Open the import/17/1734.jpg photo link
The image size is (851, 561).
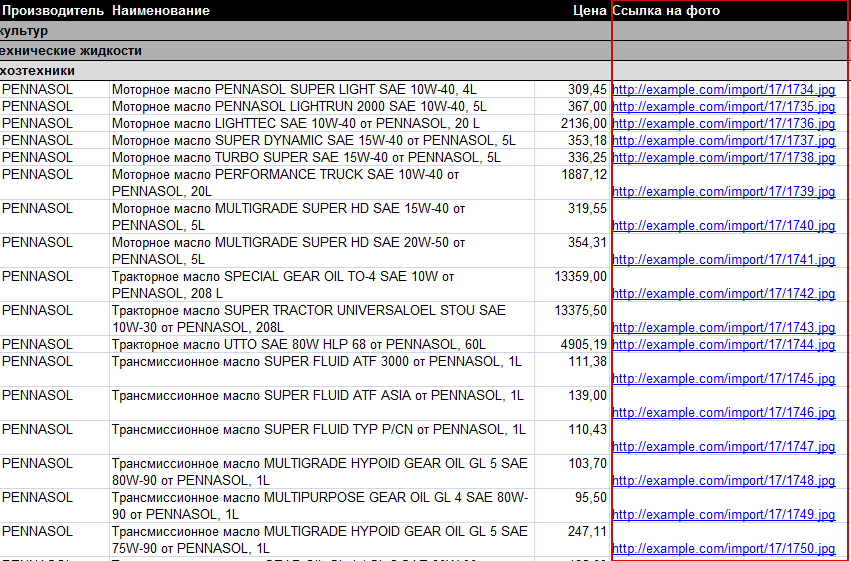tap(723, 90)
